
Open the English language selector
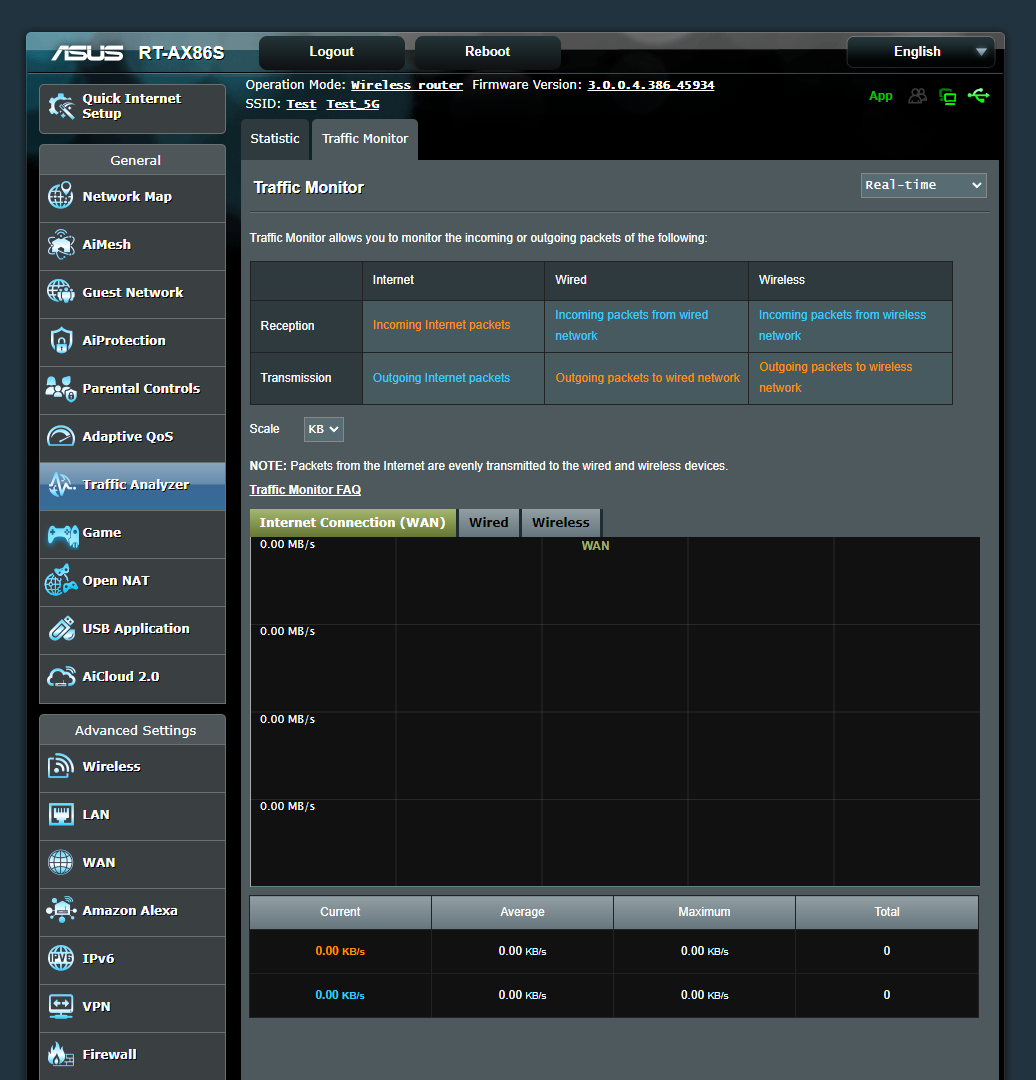click(x=920, y=51)
